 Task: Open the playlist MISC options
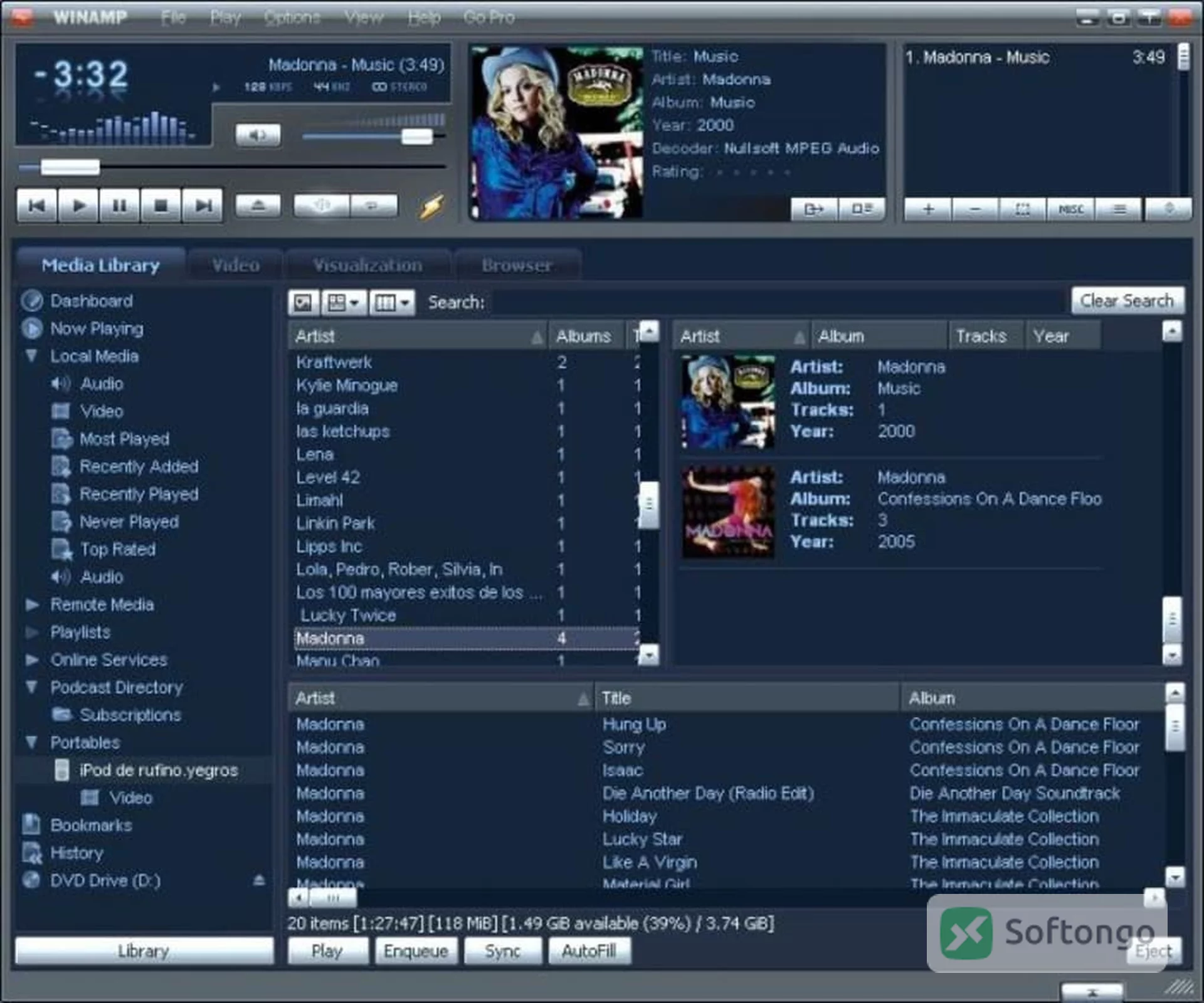pos(1071,209)
